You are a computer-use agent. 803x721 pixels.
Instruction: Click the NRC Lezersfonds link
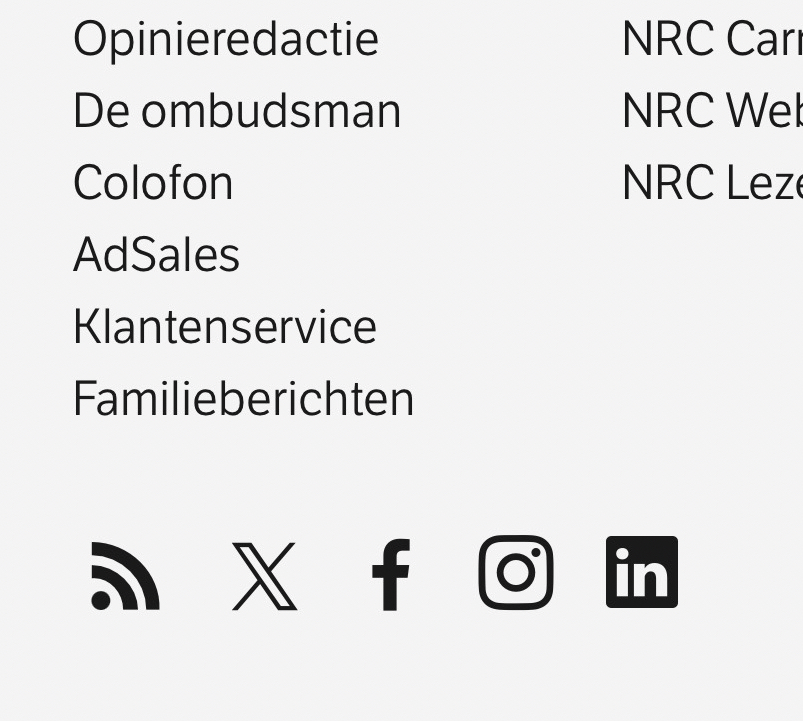coord(710,183)
